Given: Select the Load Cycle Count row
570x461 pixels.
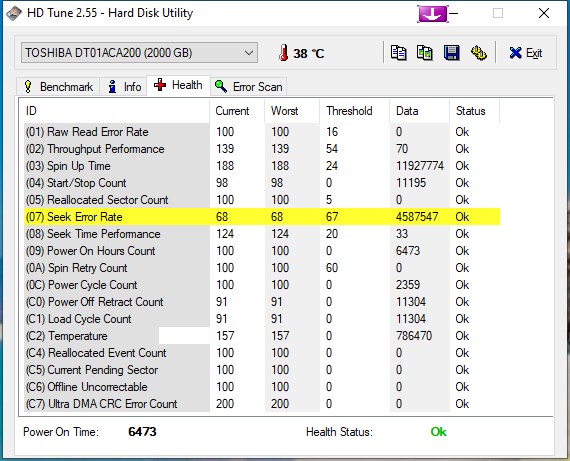Looking at the screenshot, I should point(262,319).
